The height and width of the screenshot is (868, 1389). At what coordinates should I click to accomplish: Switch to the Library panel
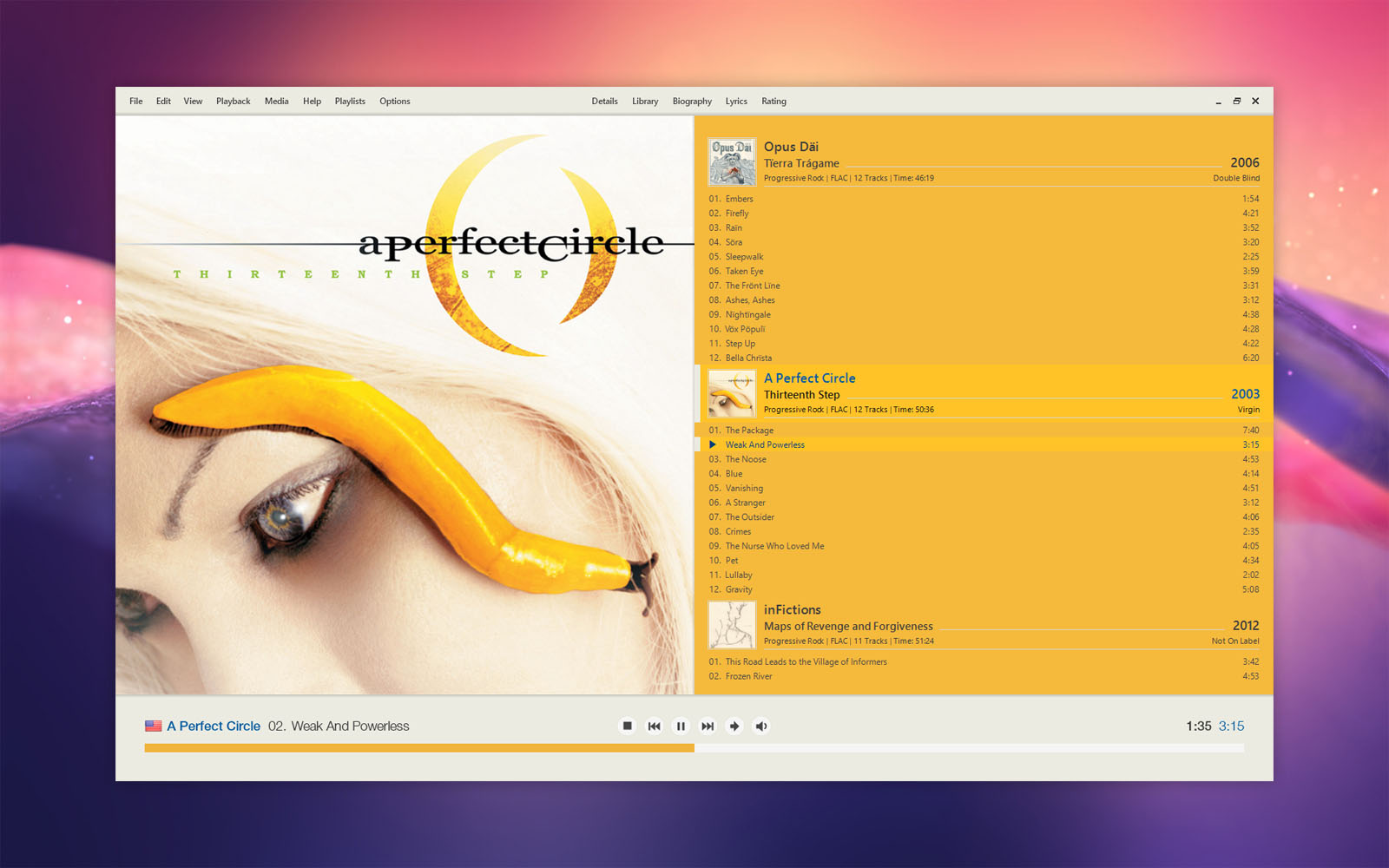(645, 101)
